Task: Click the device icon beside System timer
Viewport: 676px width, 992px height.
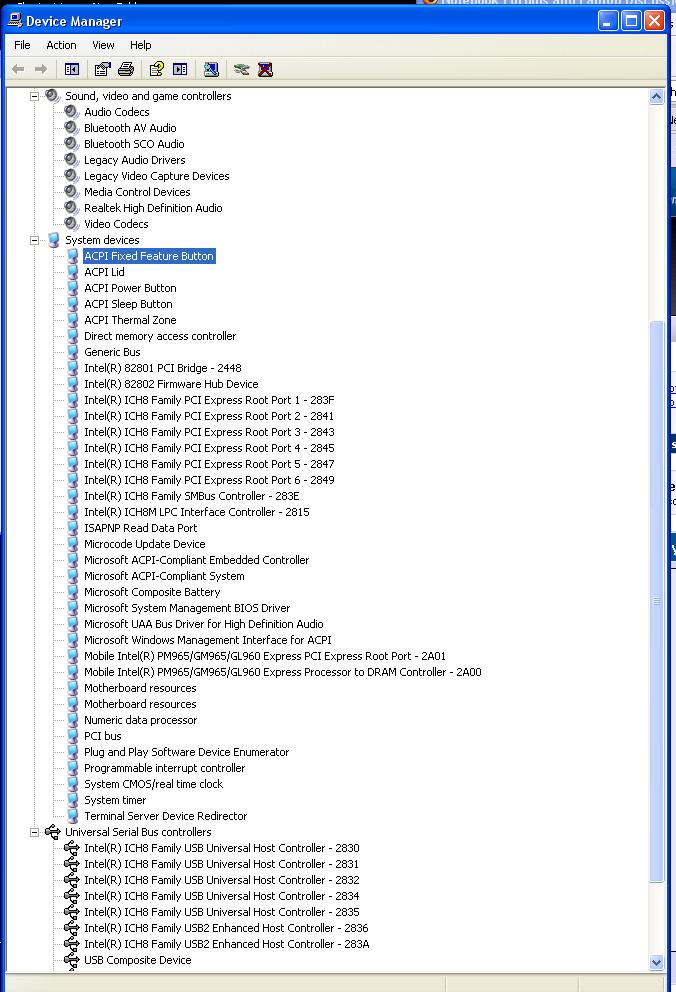Action: (73, 800)
